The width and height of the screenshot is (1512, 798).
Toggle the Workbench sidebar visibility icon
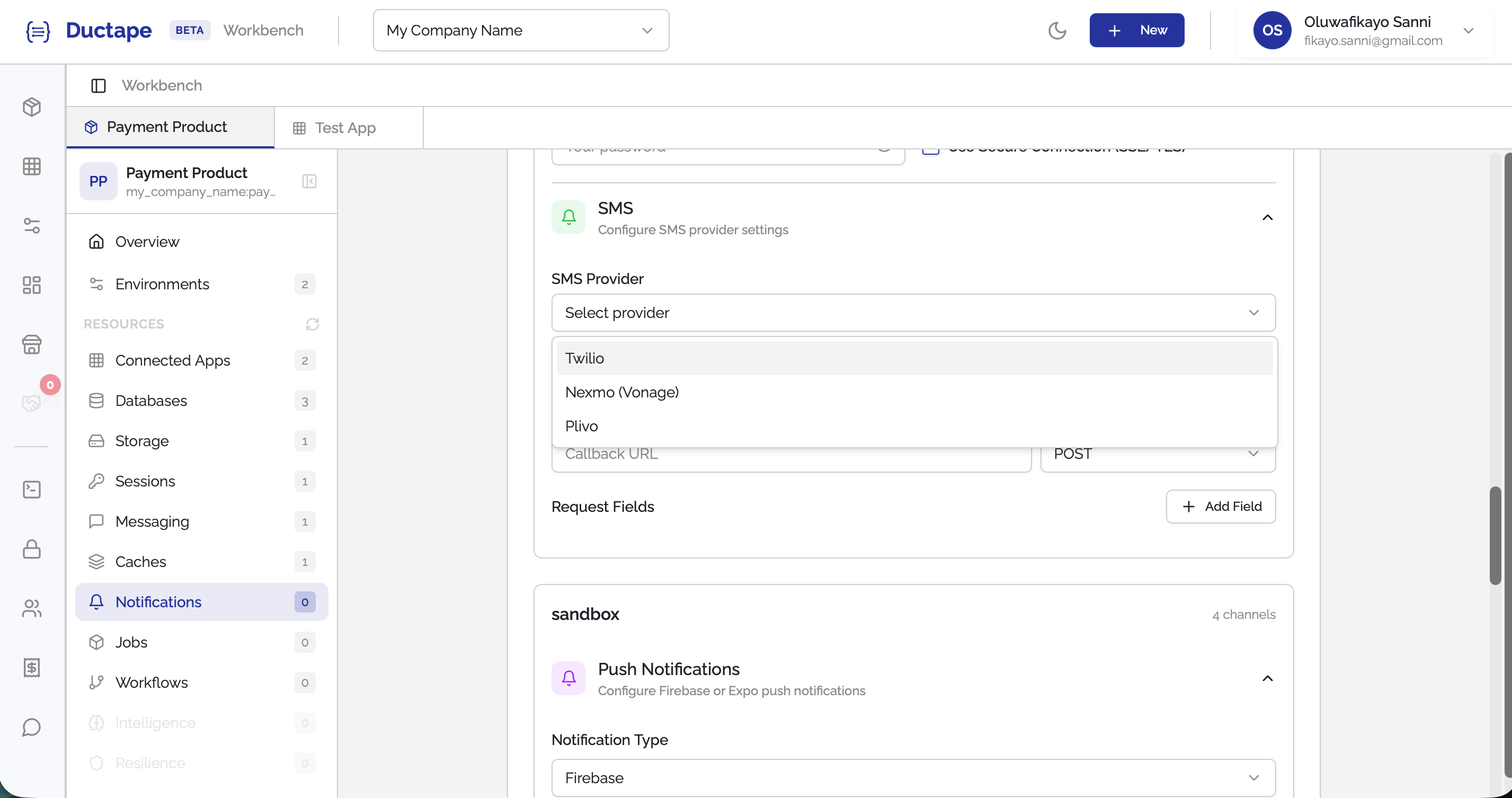pyautogui.click(x=97, y=85)
